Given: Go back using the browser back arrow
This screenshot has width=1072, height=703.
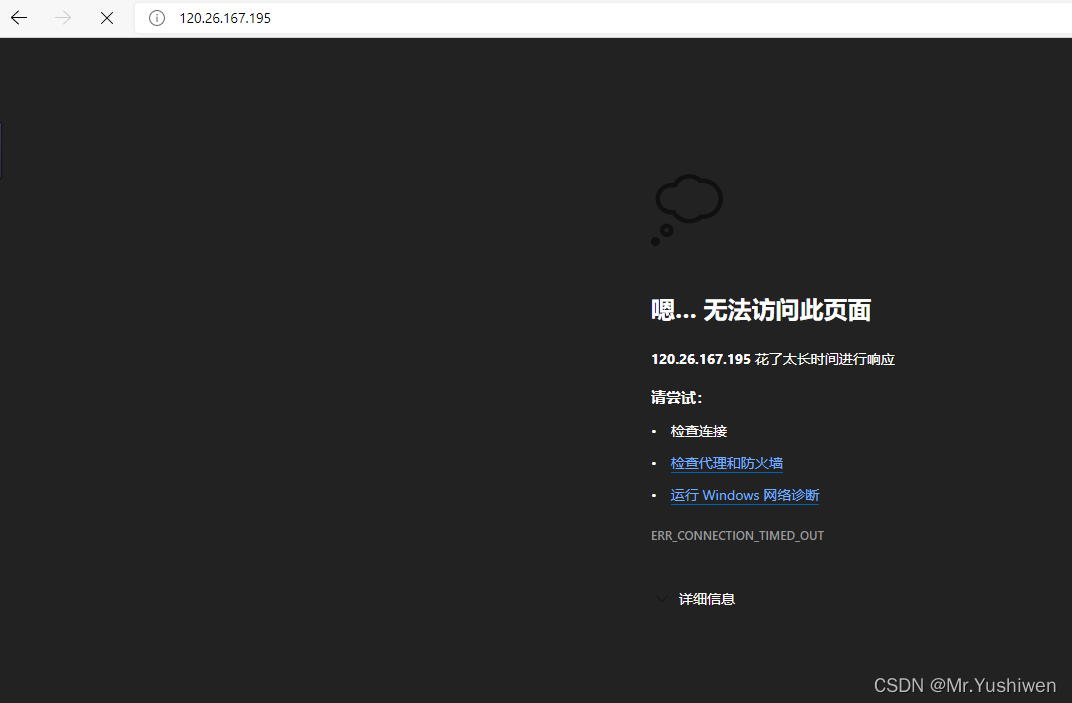Looking at the screenshot, I should [19, 18].
